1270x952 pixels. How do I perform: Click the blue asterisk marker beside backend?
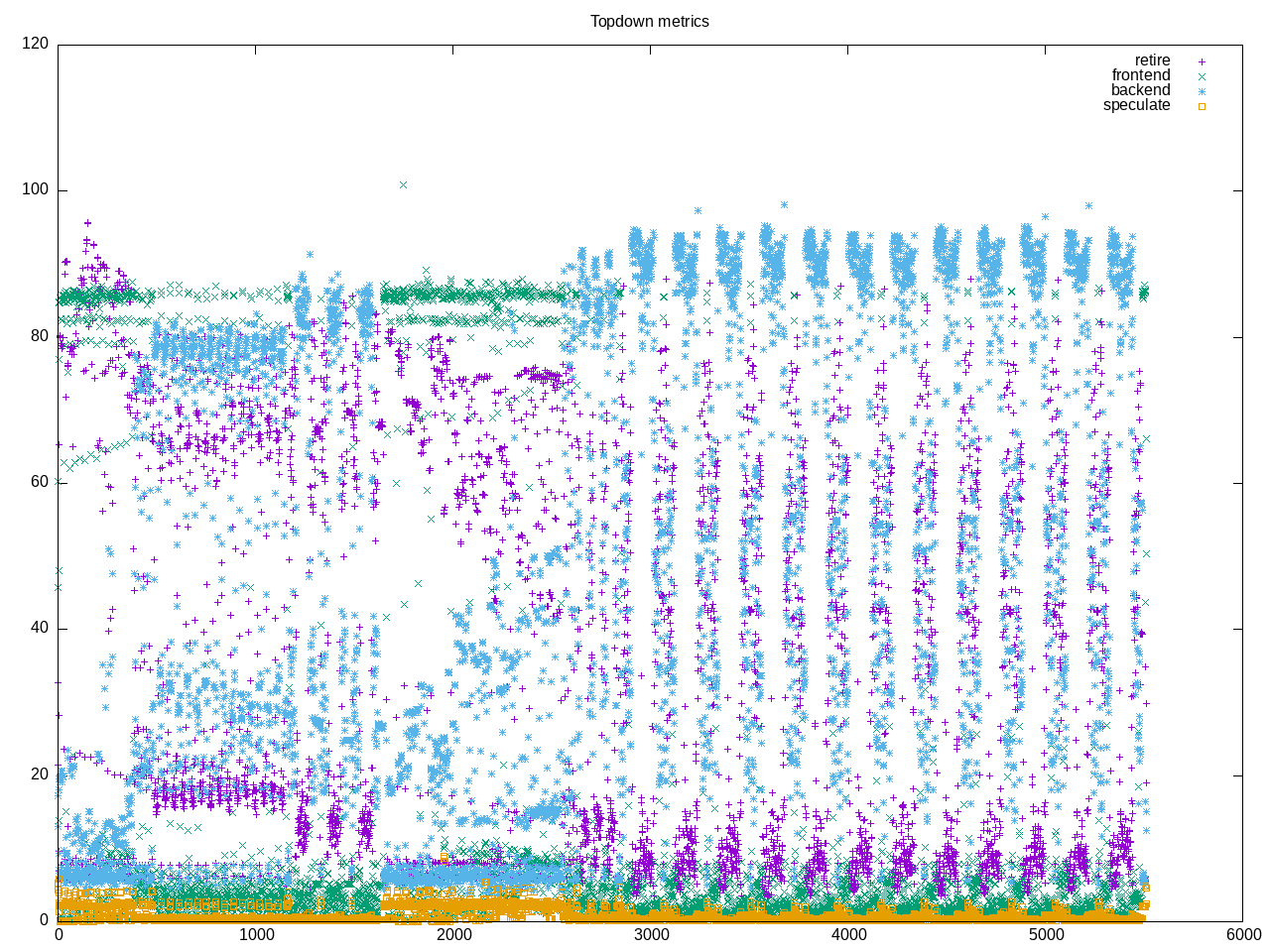coord(1201,90)
